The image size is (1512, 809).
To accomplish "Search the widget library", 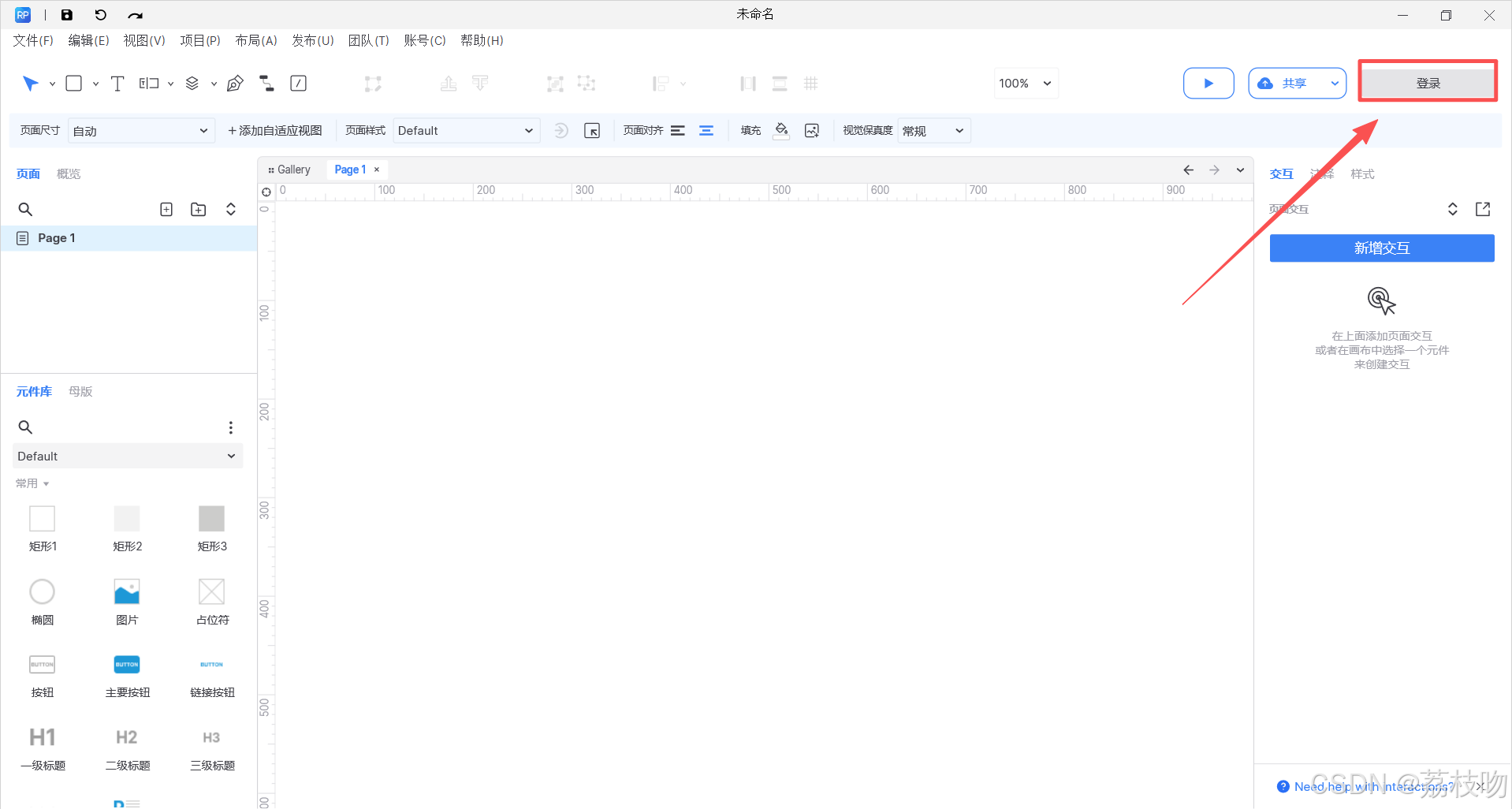I will coord(25,427).
